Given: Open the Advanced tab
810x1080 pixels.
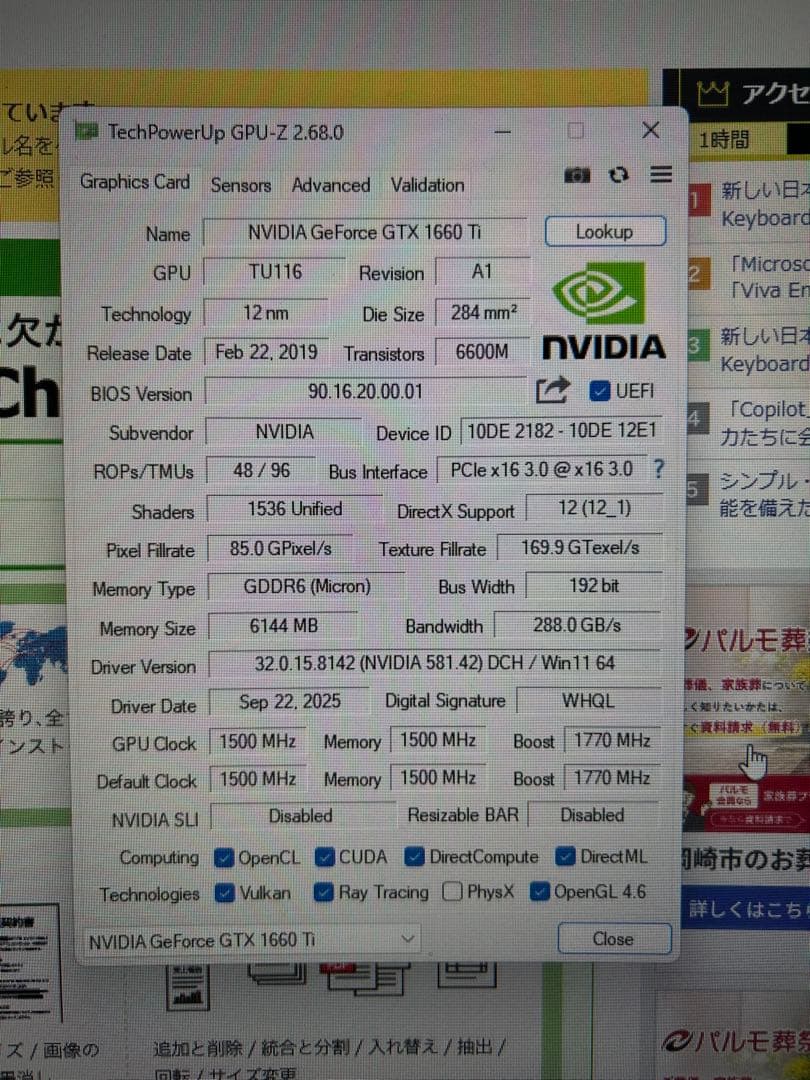Looking at the screenshot, I should click(330, 185).
